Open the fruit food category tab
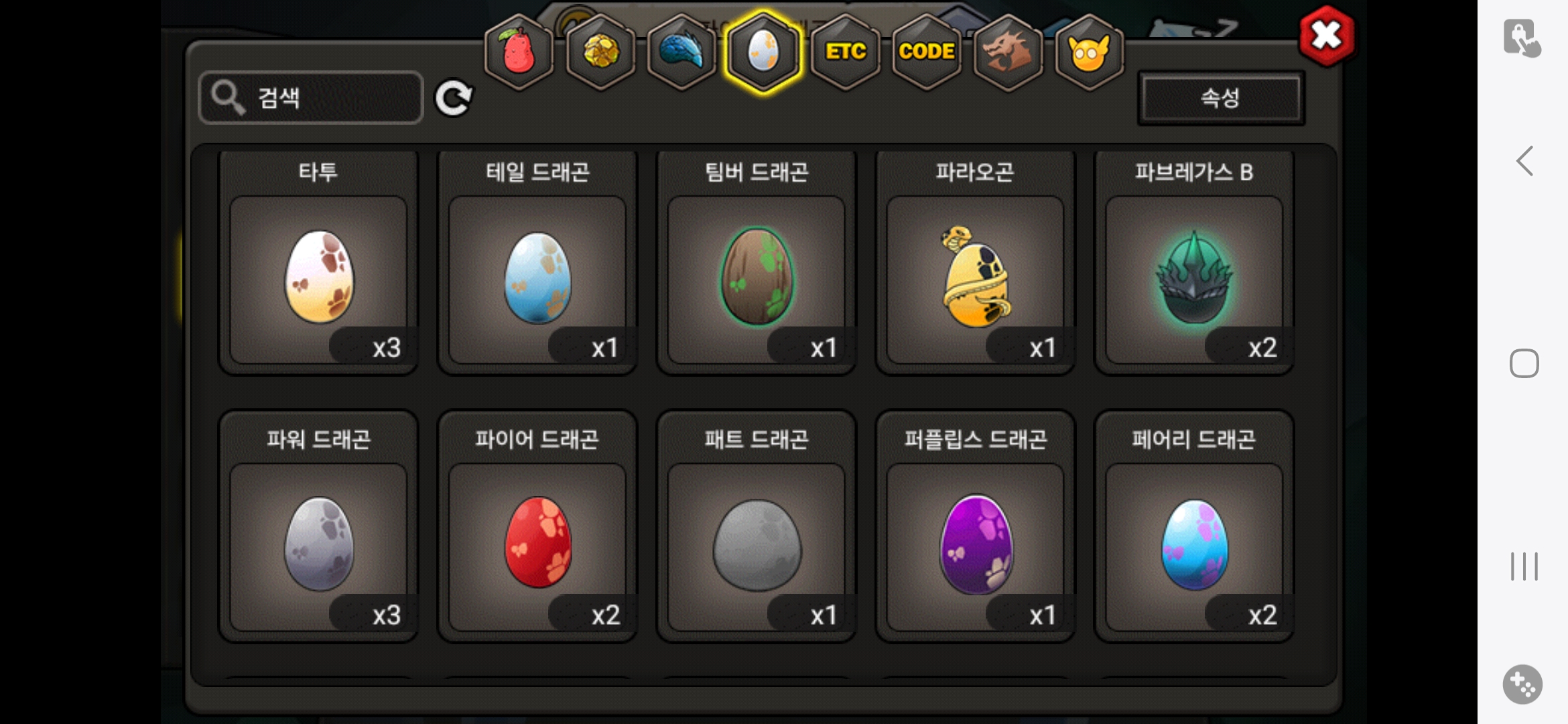The height and width of the screenshot is (724, 1568). (519, 51)
